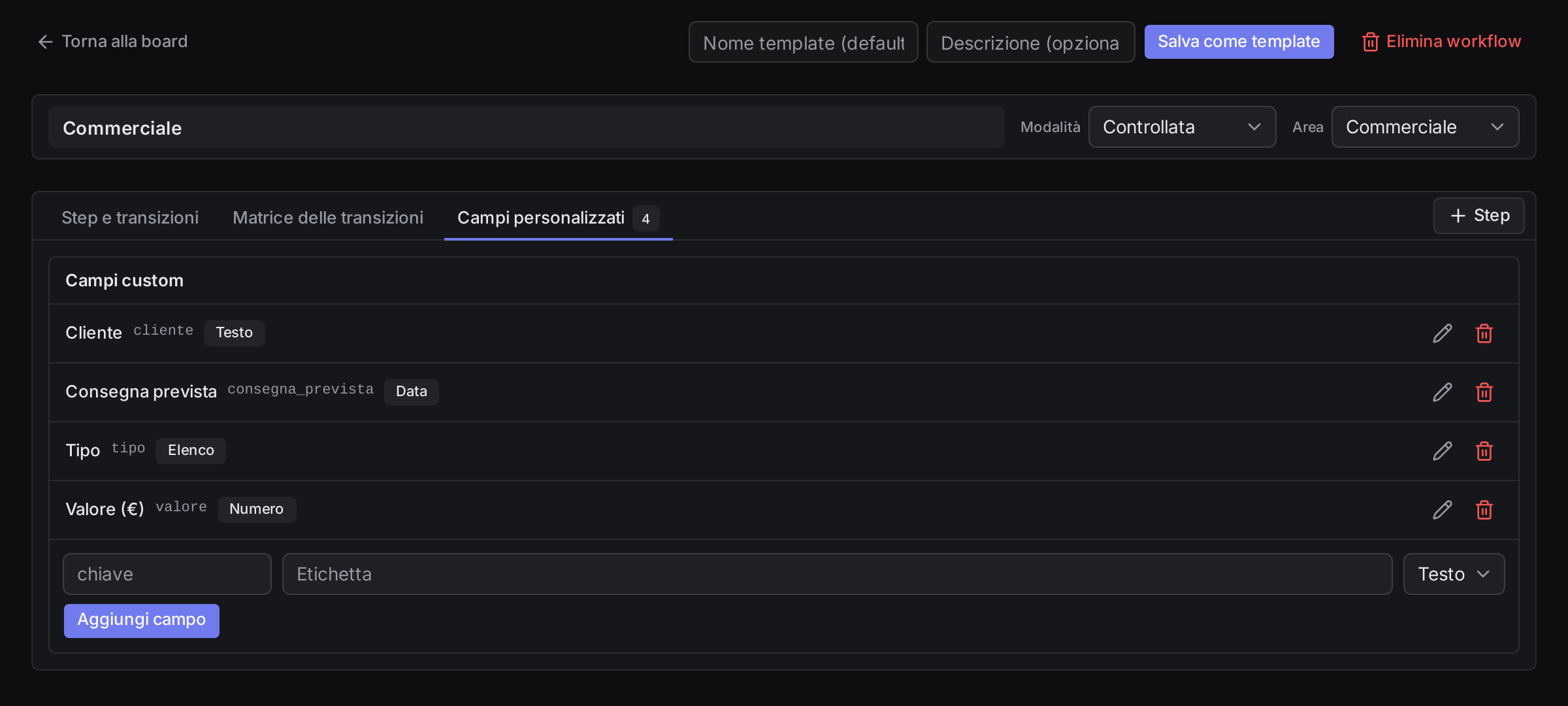Click the Campi custom heading
This screenshot has width=1568, height=706.
click(124, 280)
